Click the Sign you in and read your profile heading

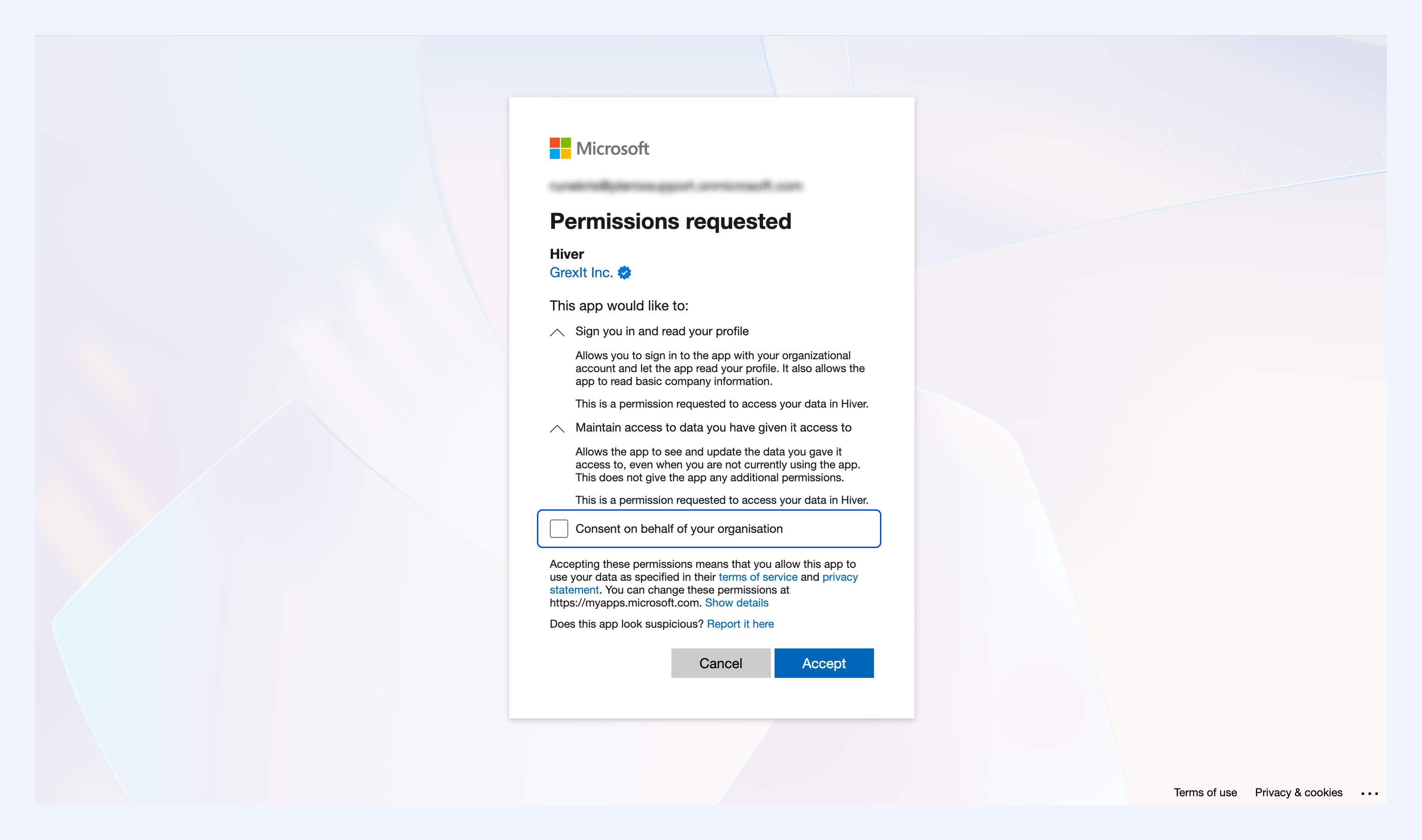661,331
